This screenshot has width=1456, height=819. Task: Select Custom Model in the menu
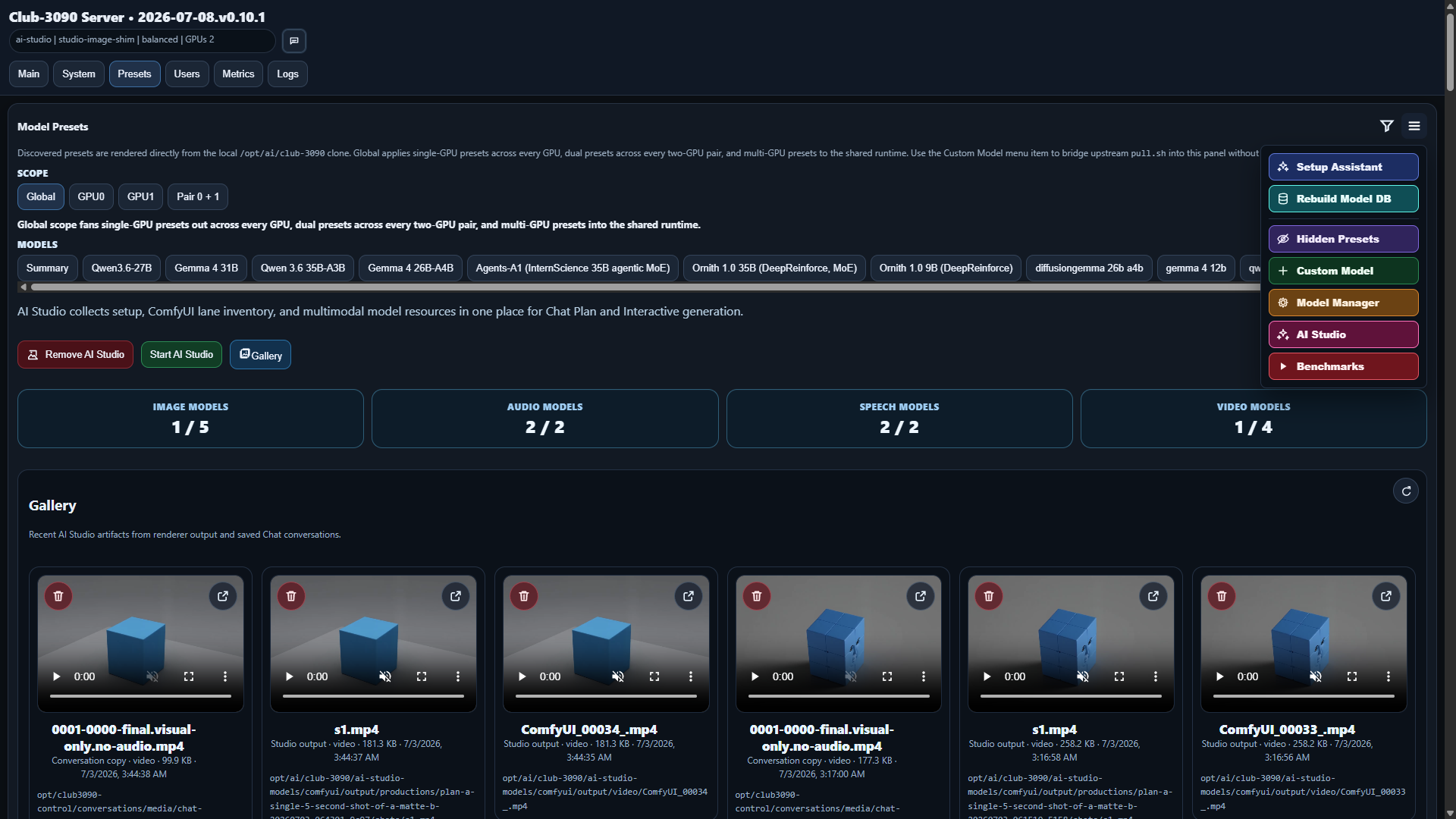click(1344, 271)
